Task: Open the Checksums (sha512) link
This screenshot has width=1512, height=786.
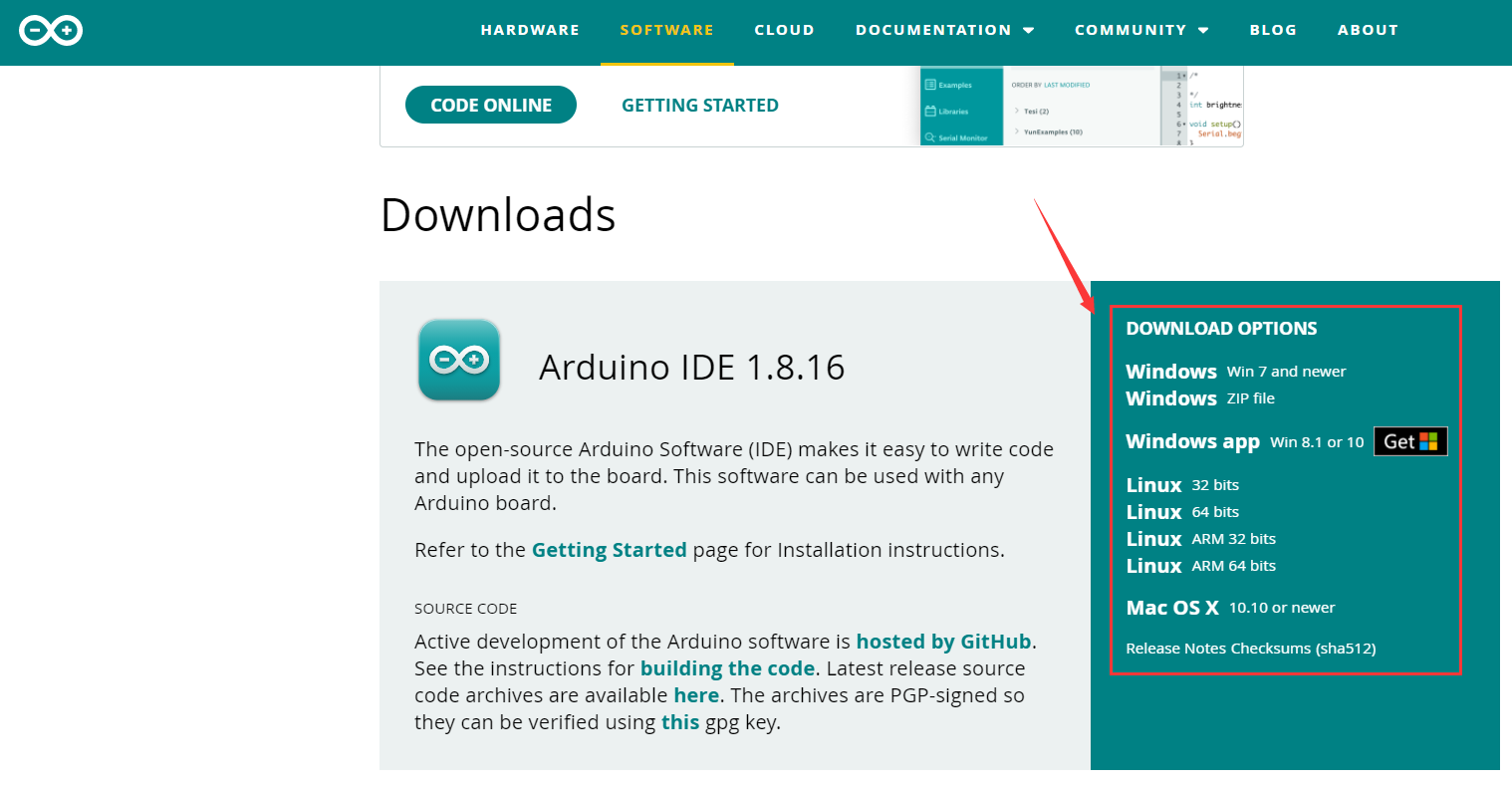Action: [1304, 649]
